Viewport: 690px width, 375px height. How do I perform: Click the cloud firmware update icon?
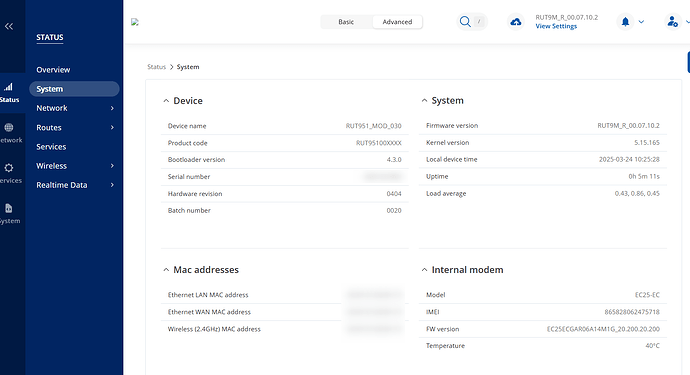point(516,22)
